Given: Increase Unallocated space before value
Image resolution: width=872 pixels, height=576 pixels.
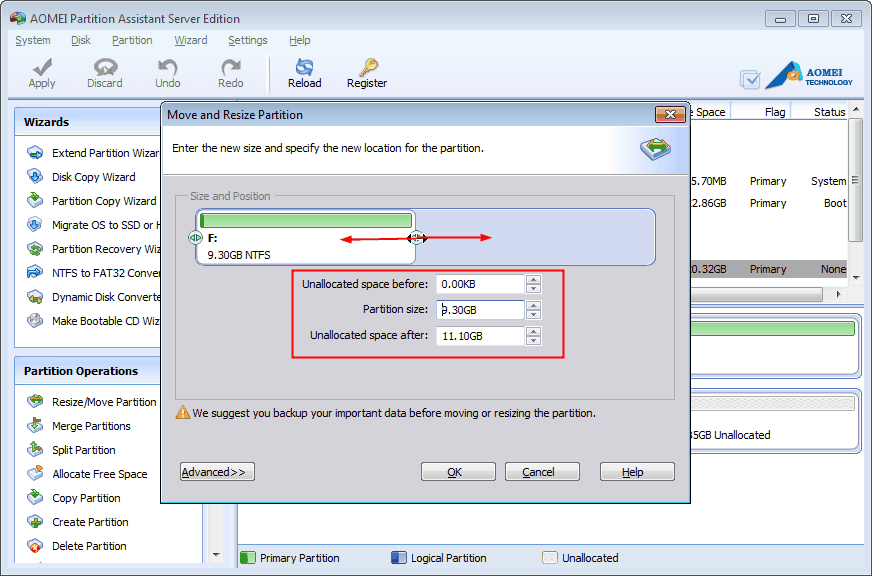Looking at the screenshot, I should 533,280.
